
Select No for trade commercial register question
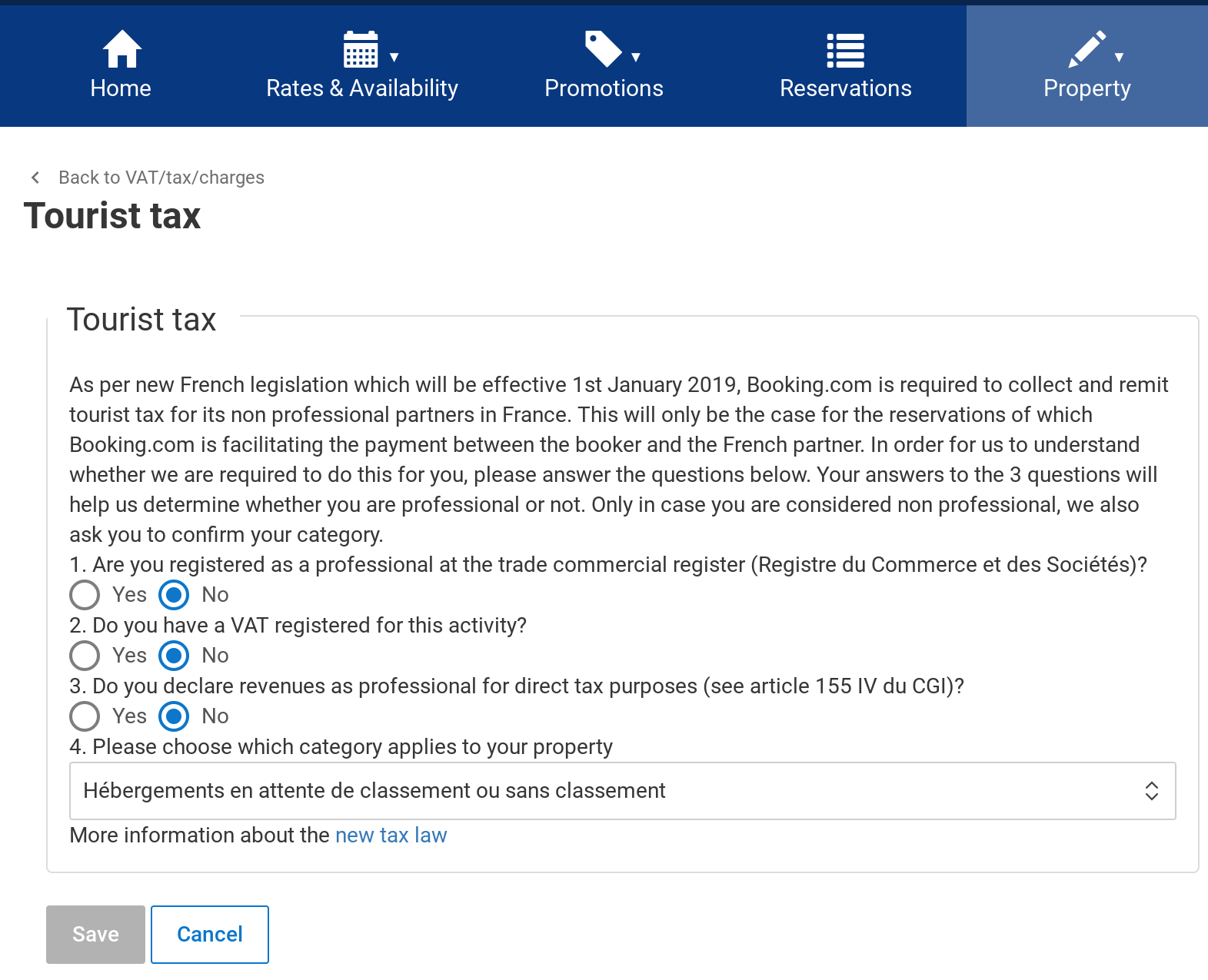tap(174, 595)
